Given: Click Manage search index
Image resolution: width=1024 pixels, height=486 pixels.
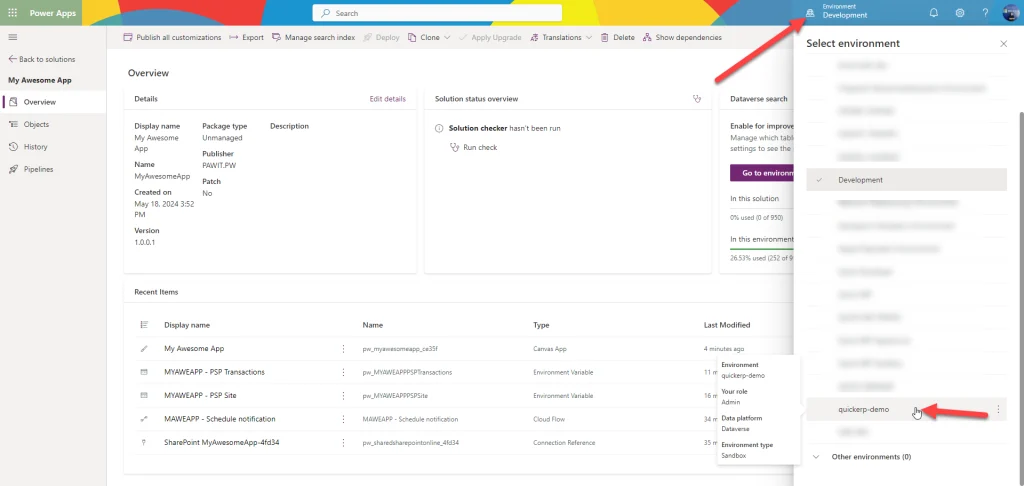Looking at the screenshot, I should pos(313,37).
